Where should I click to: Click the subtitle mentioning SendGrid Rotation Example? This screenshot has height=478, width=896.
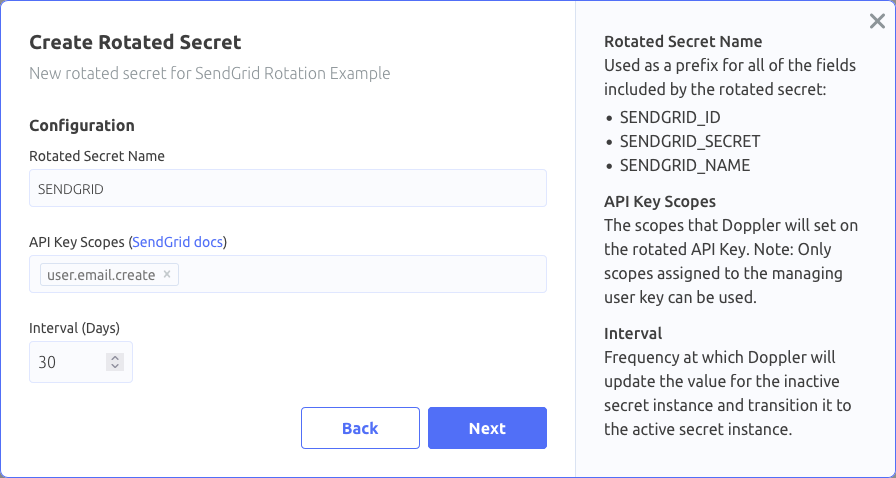point(209,73)
